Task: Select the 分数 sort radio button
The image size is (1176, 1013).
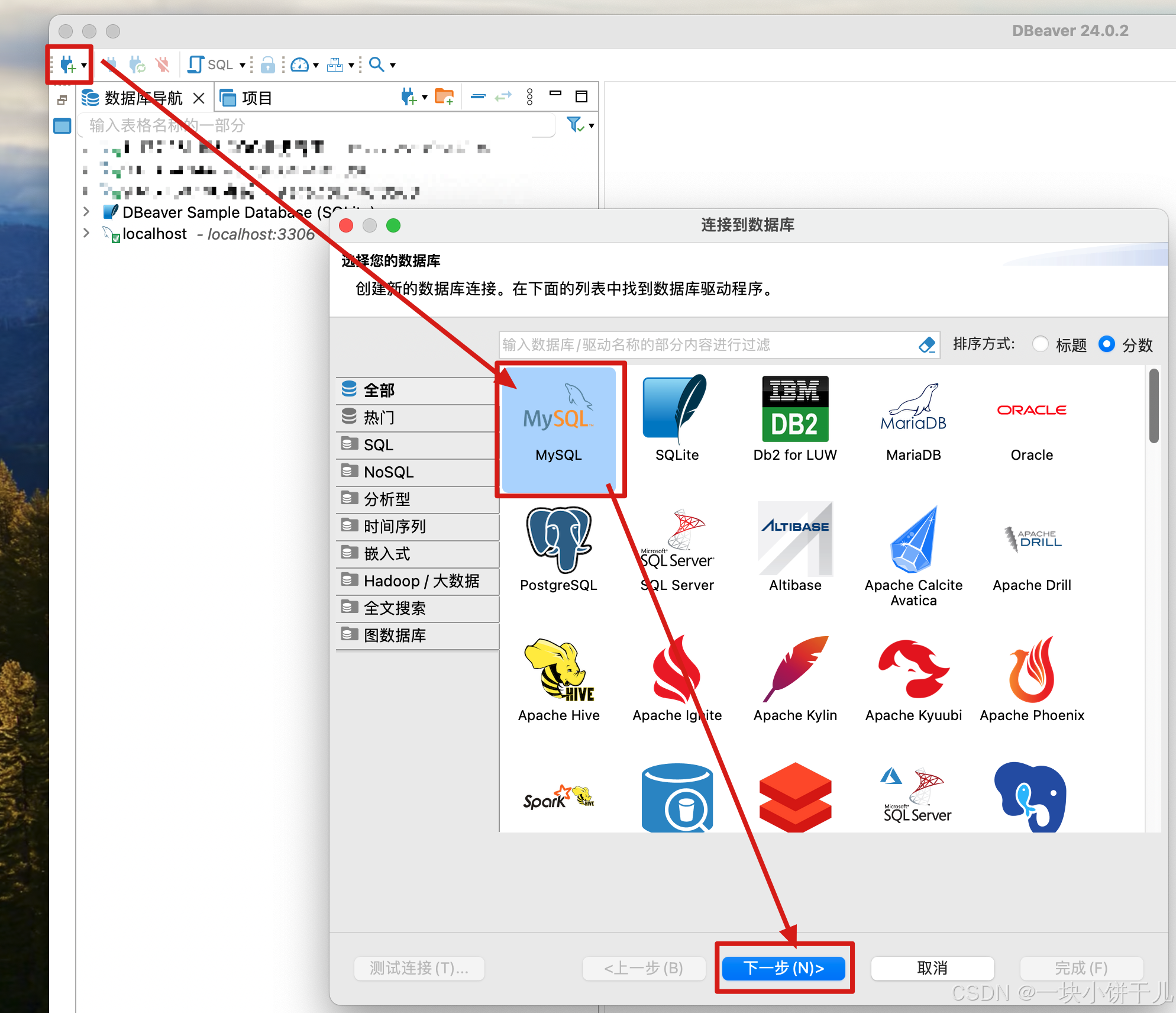Action: tap(1106, 344)
